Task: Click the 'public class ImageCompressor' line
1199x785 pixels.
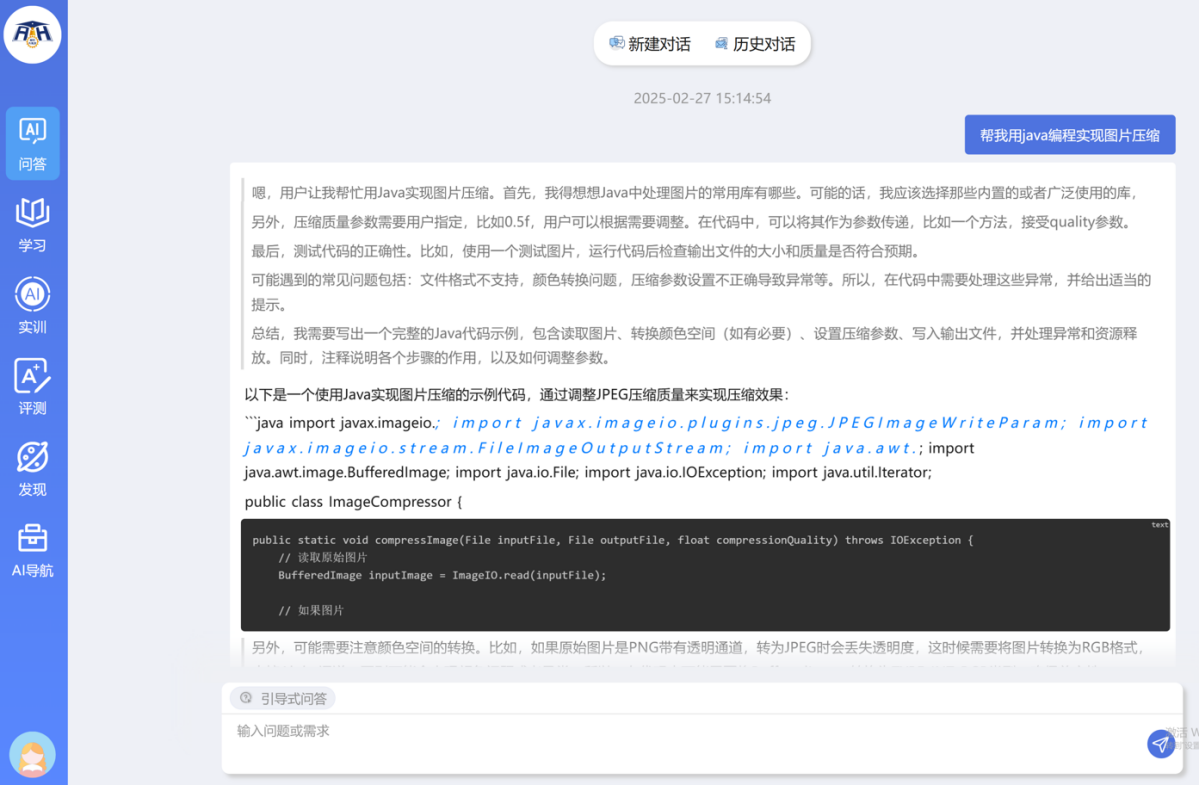Action: pos(354,501)
